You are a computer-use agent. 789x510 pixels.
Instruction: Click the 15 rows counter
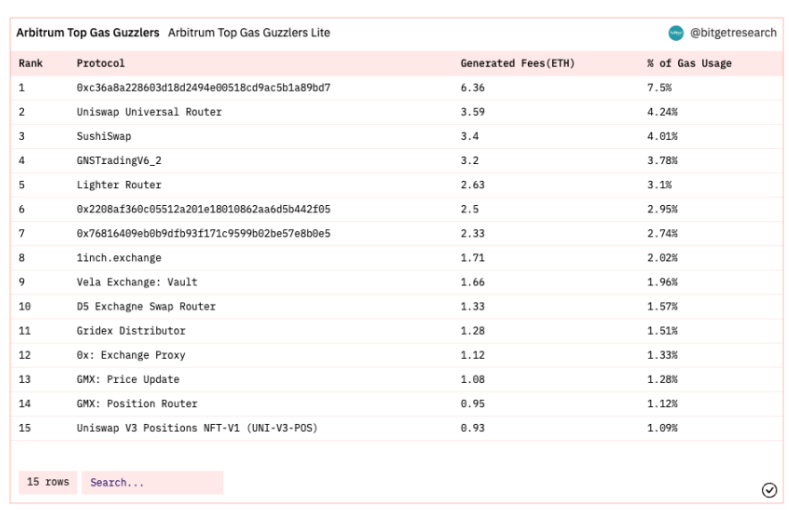pyautogui.click(x=48, y=482)
